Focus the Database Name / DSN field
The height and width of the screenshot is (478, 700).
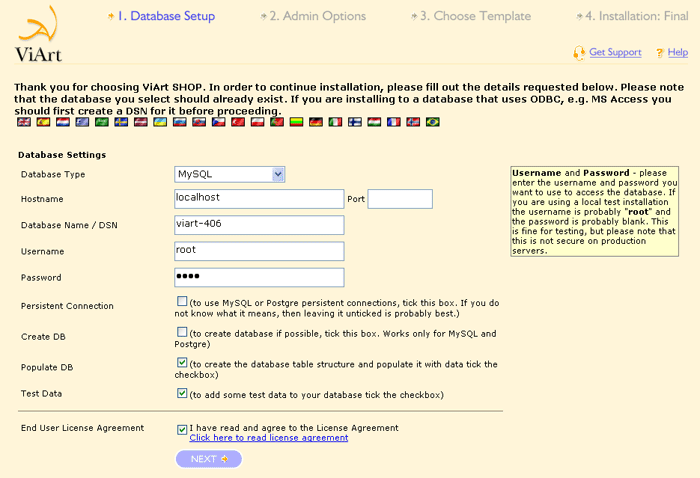[x=259, y=225]
